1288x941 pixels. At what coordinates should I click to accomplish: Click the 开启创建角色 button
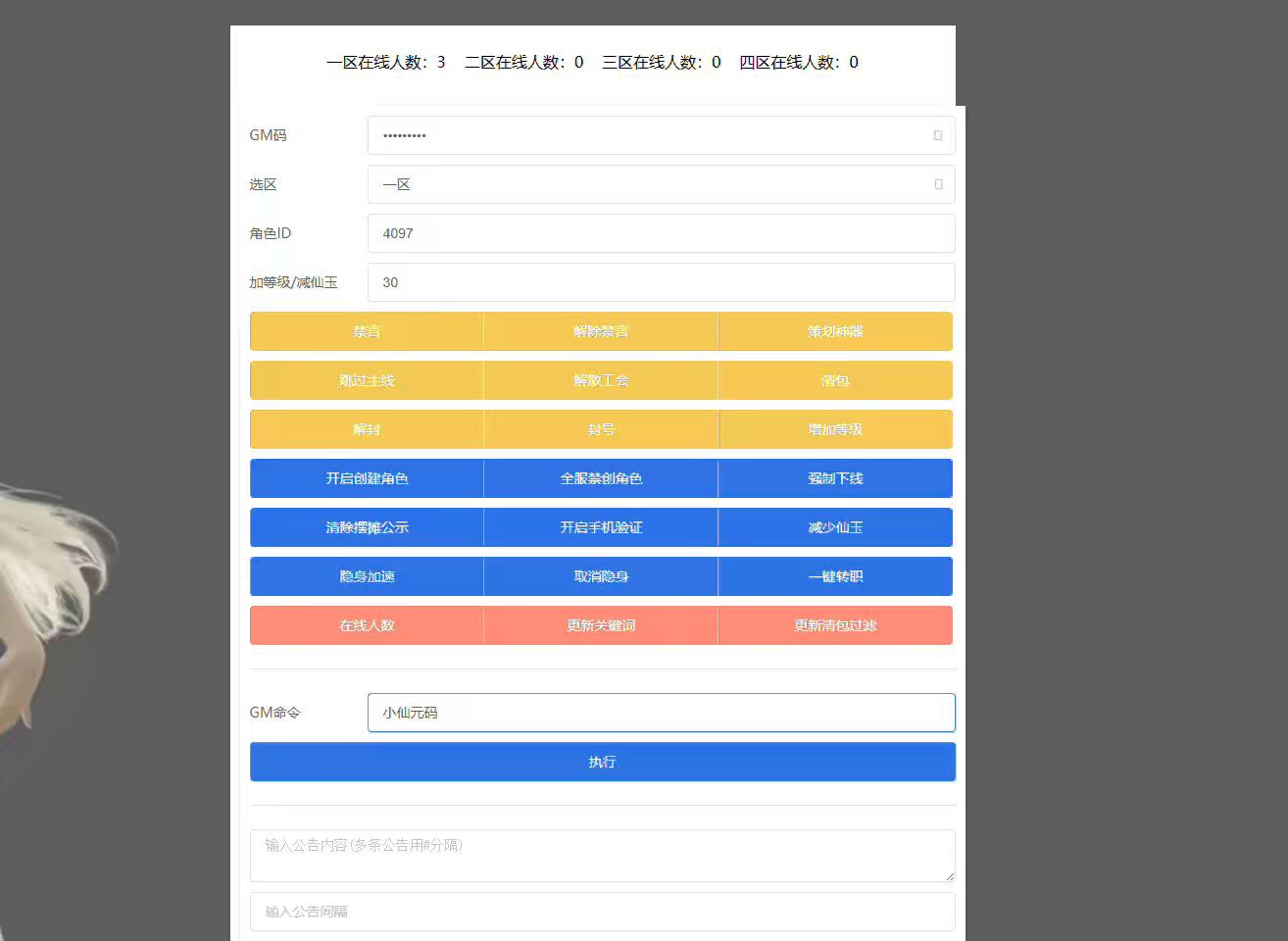[367, 478]
